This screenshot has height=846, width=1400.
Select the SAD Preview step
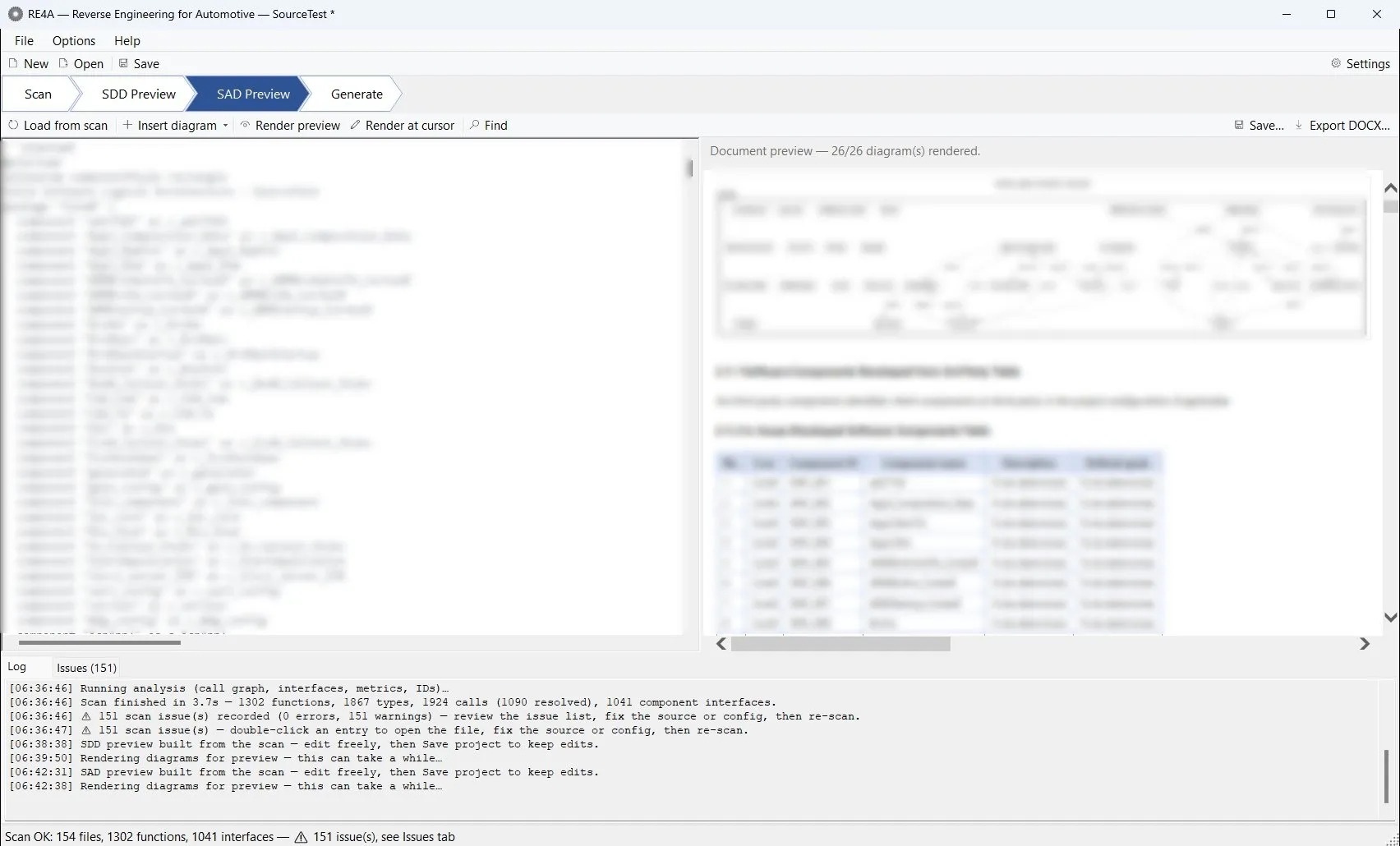pyautogui.click(x=253, y=94)
